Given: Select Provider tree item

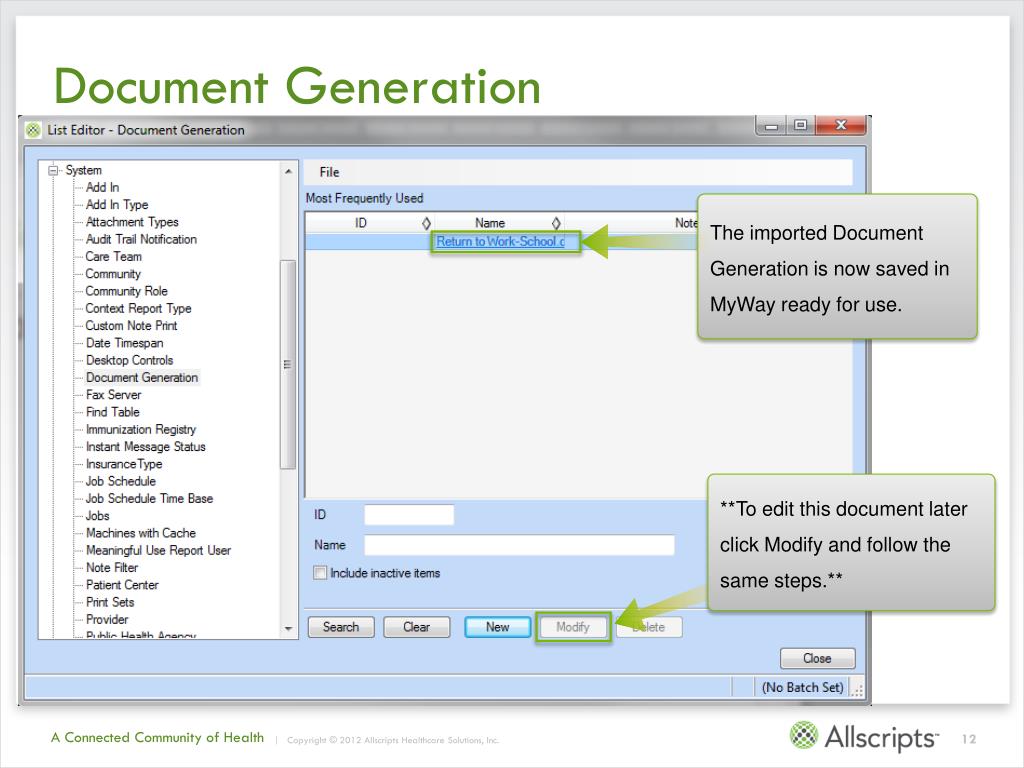Looking at the screenshot, I should [107, 620].
